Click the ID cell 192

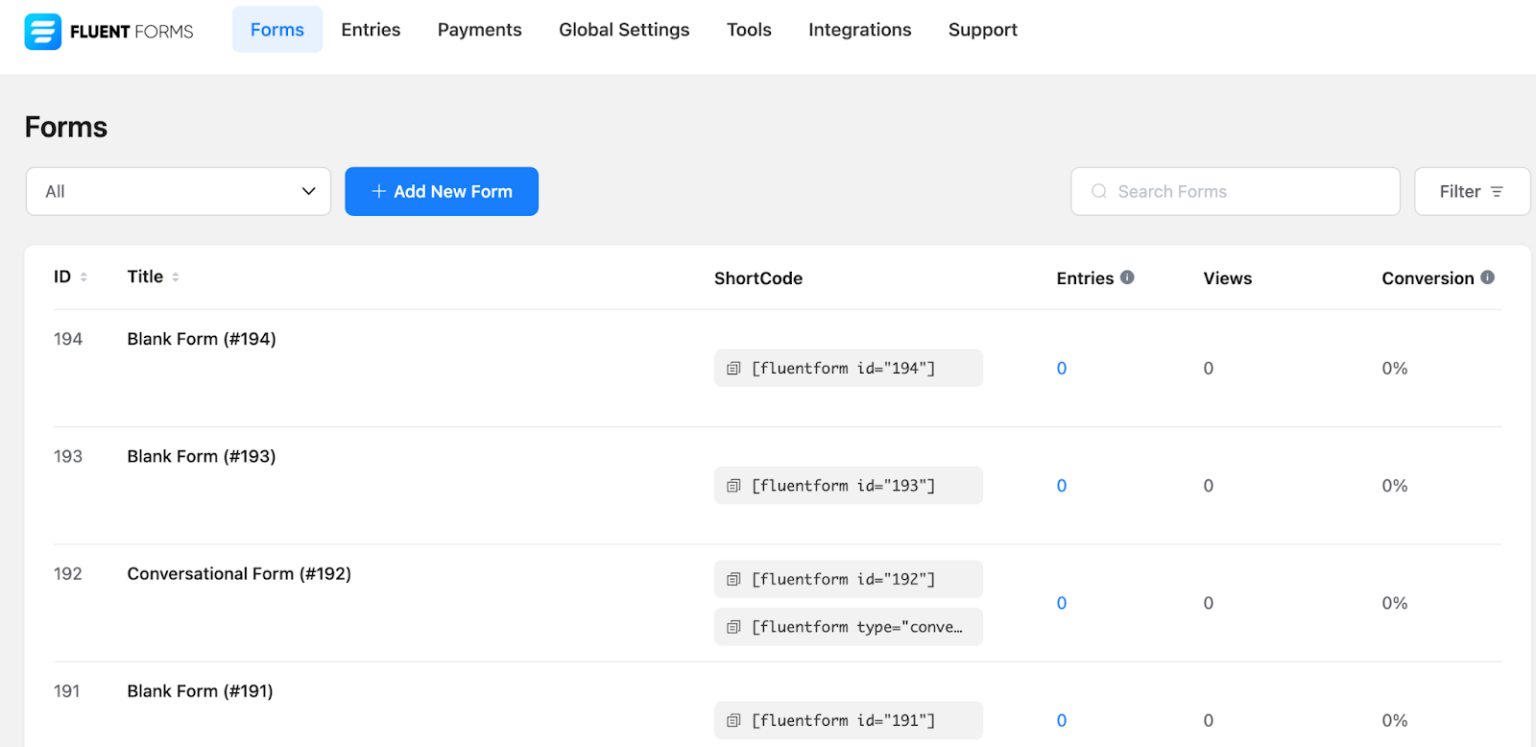click(x=68, y=574)
